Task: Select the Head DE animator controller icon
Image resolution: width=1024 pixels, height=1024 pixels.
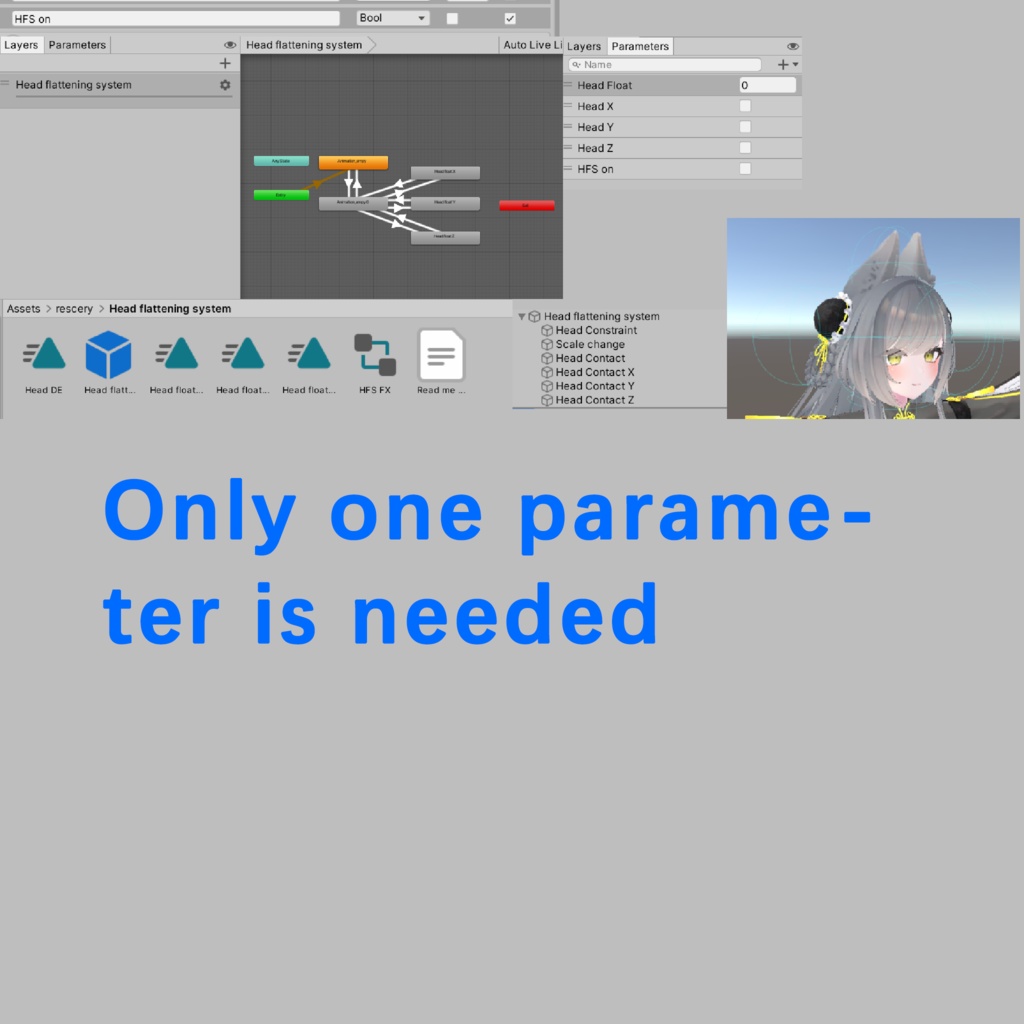Action: tap(42, 355)
